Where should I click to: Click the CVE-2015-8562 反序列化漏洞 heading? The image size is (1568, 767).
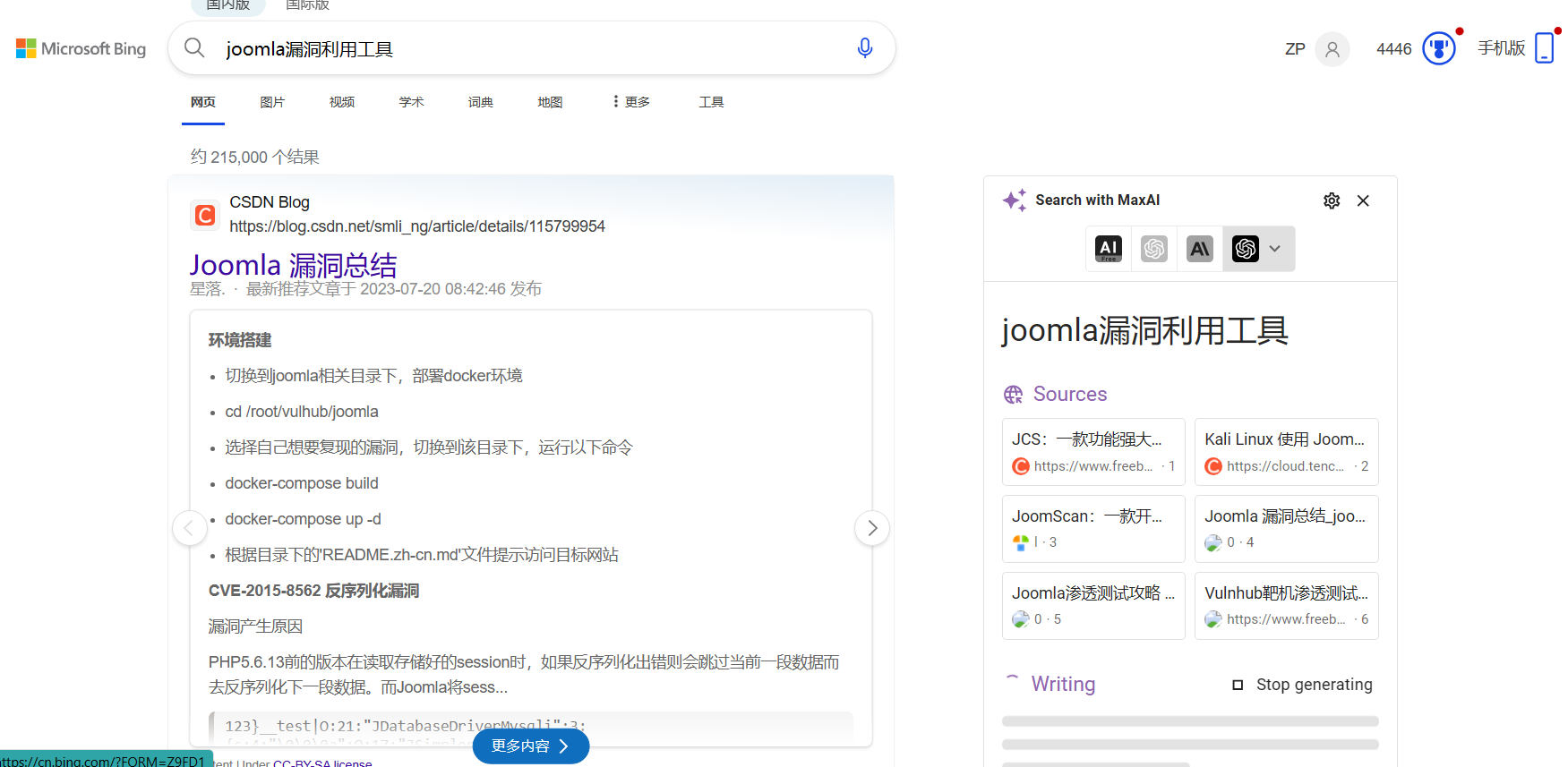pyautogui.click(x=313, y=591)
